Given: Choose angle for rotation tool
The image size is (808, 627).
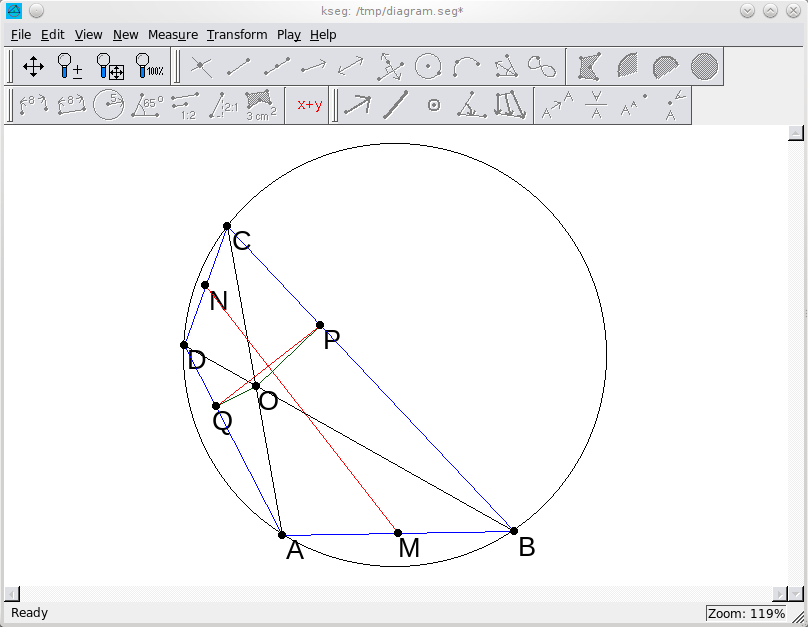Looking at the screenshot, I should 472,105.
